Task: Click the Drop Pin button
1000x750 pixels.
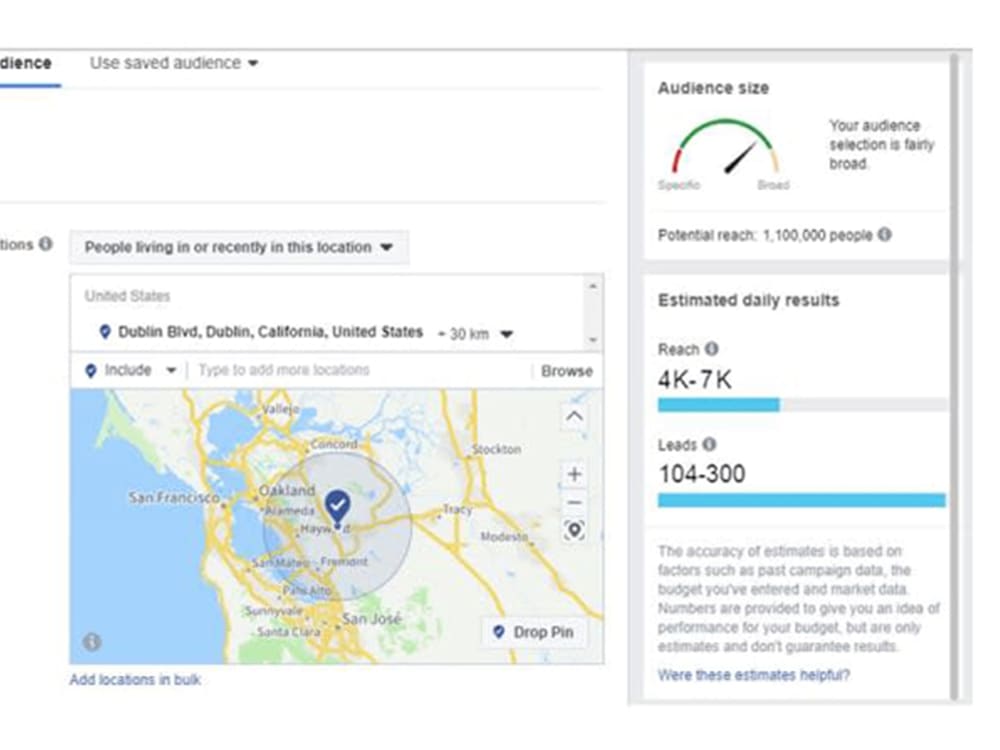Action: coord(534,632)
